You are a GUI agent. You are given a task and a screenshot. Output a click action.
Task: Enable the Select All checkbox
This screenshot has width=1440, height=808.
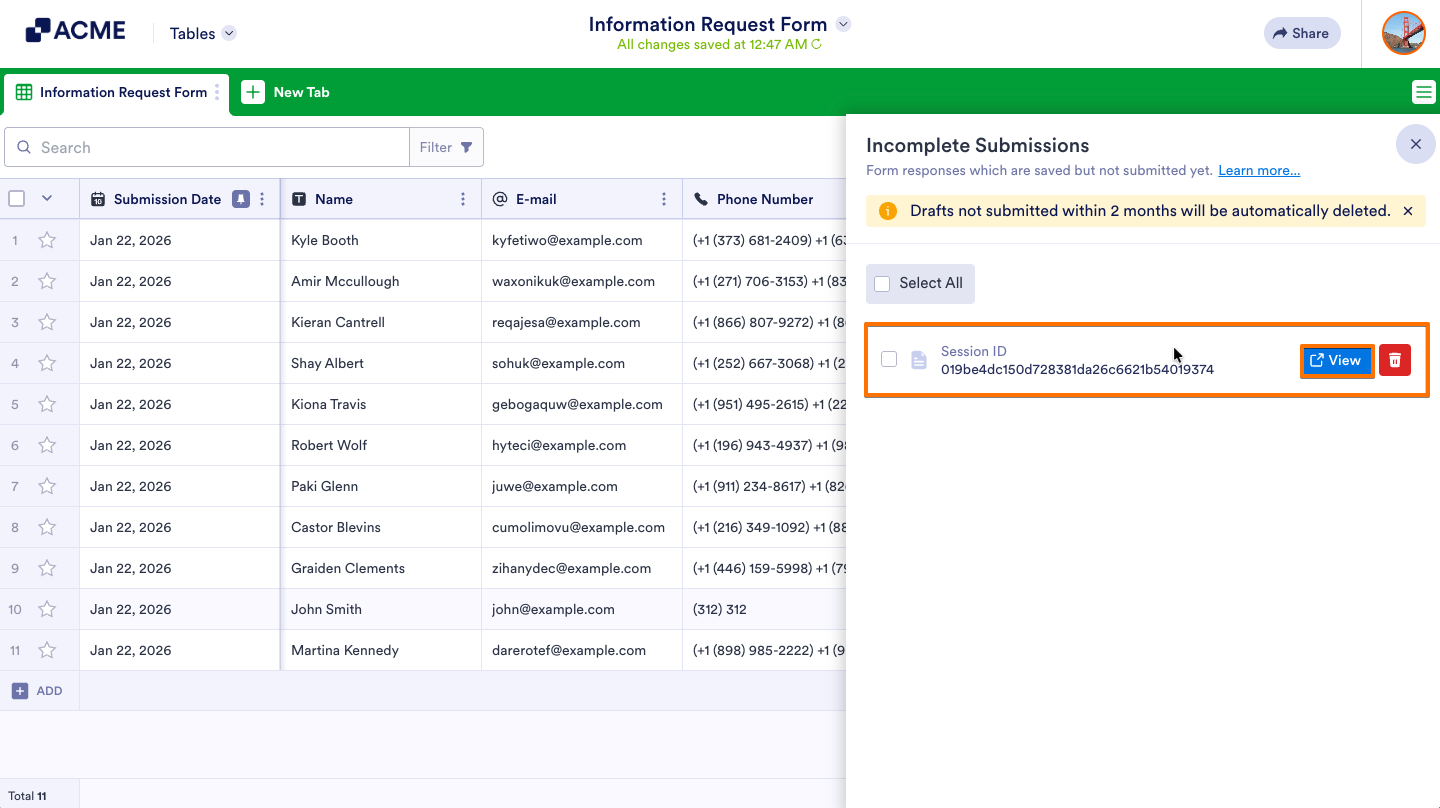click(x=881, y=283)
